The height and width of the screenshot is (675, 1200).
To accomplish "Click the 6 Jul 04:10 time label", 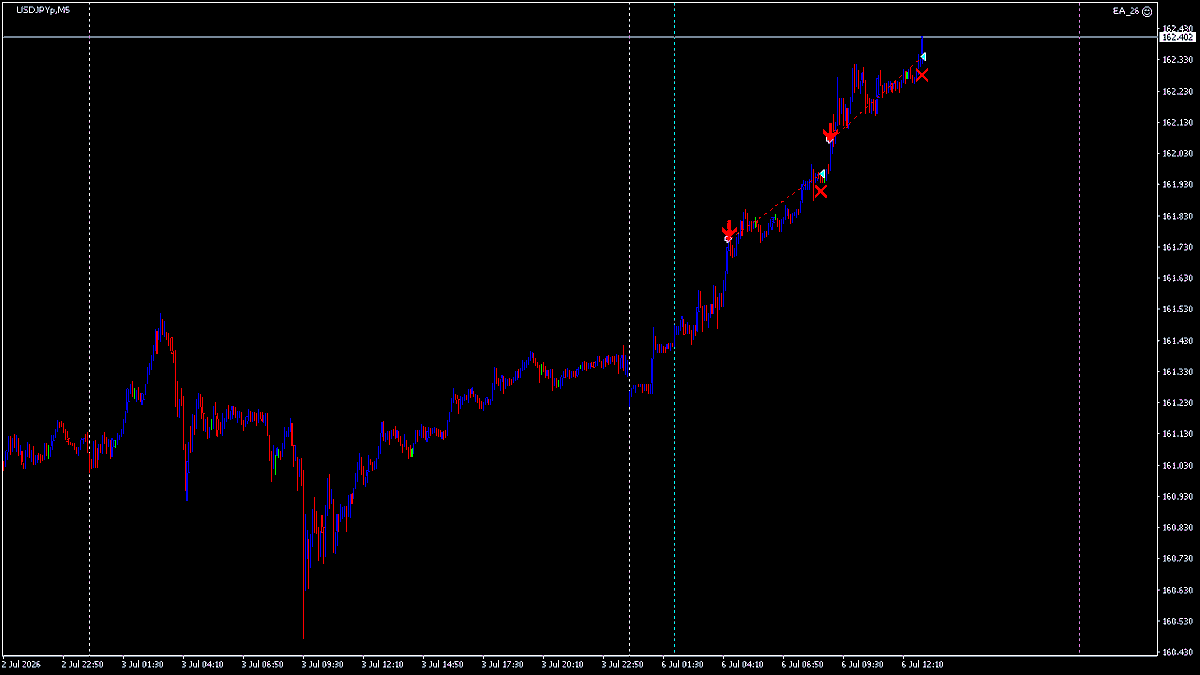I will pos(744,664).
